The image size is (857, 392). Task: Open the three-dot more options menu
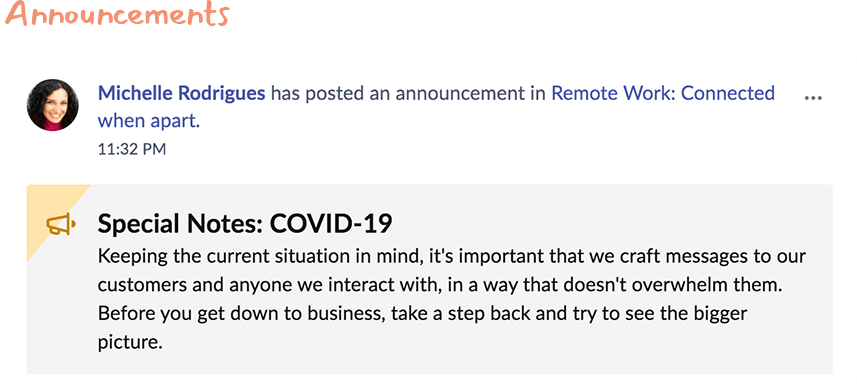(x=813, y=97)
